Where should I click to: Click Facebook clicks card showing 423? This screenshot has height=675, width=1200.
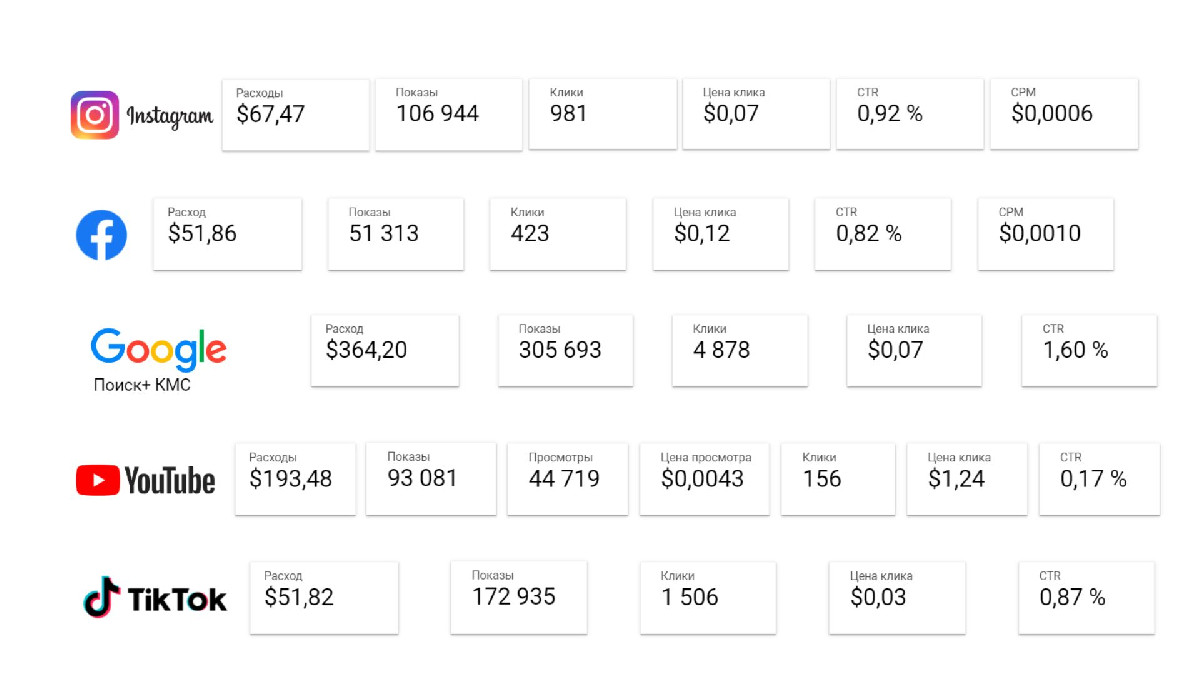[557, 234]
